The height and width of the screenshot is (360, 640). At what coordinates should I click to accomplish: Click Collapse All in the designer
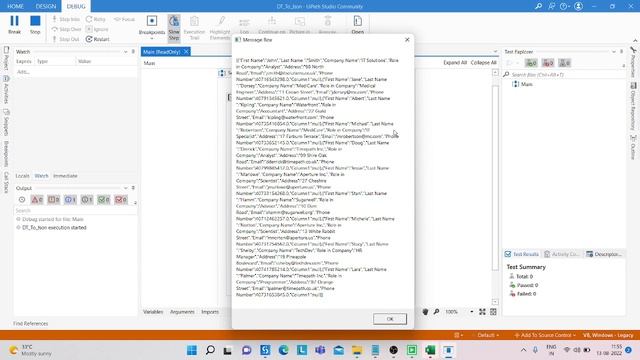point(483,62)
